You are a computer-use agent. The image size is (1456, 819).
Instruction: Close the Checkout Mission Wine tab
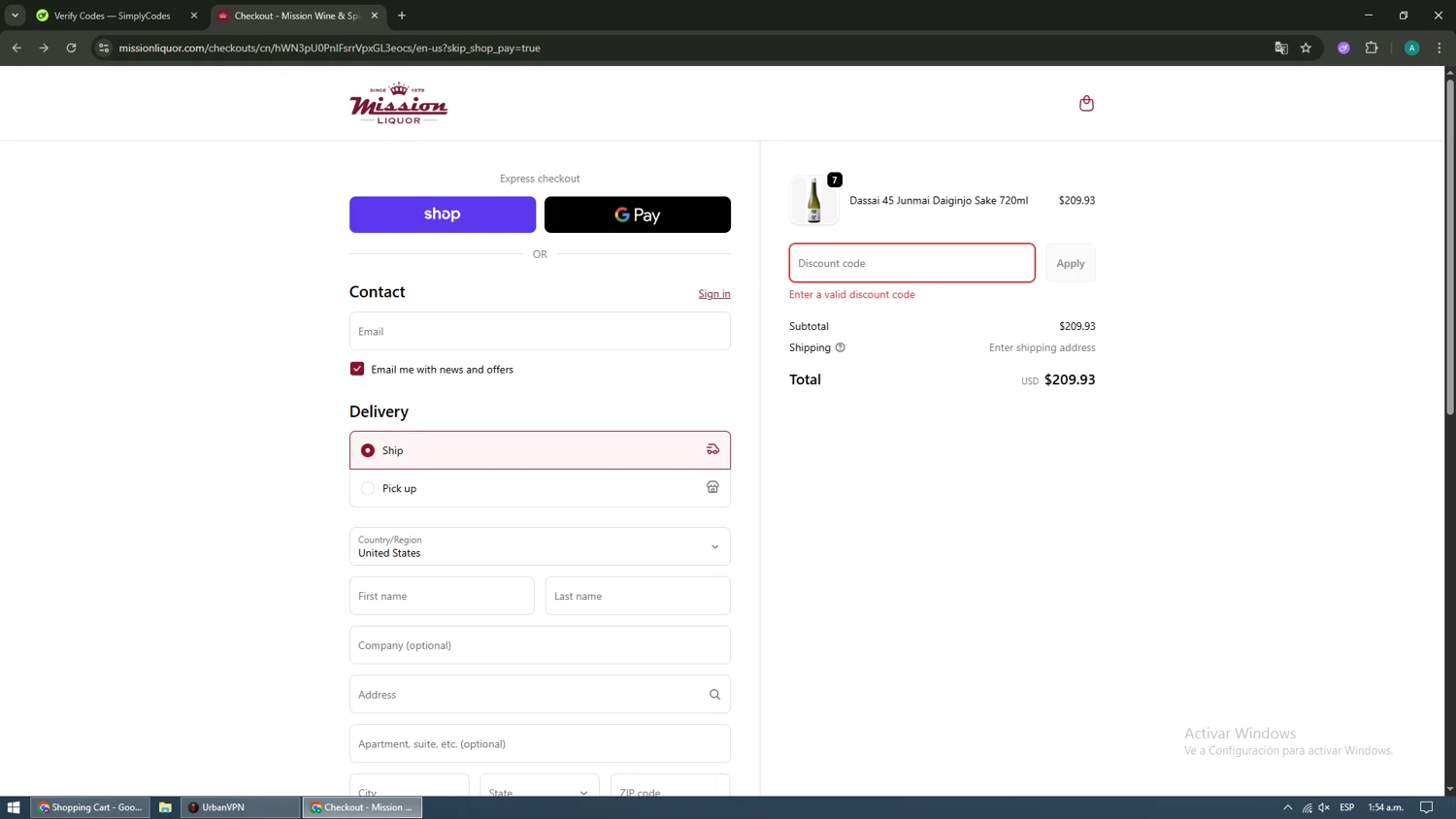375,16
